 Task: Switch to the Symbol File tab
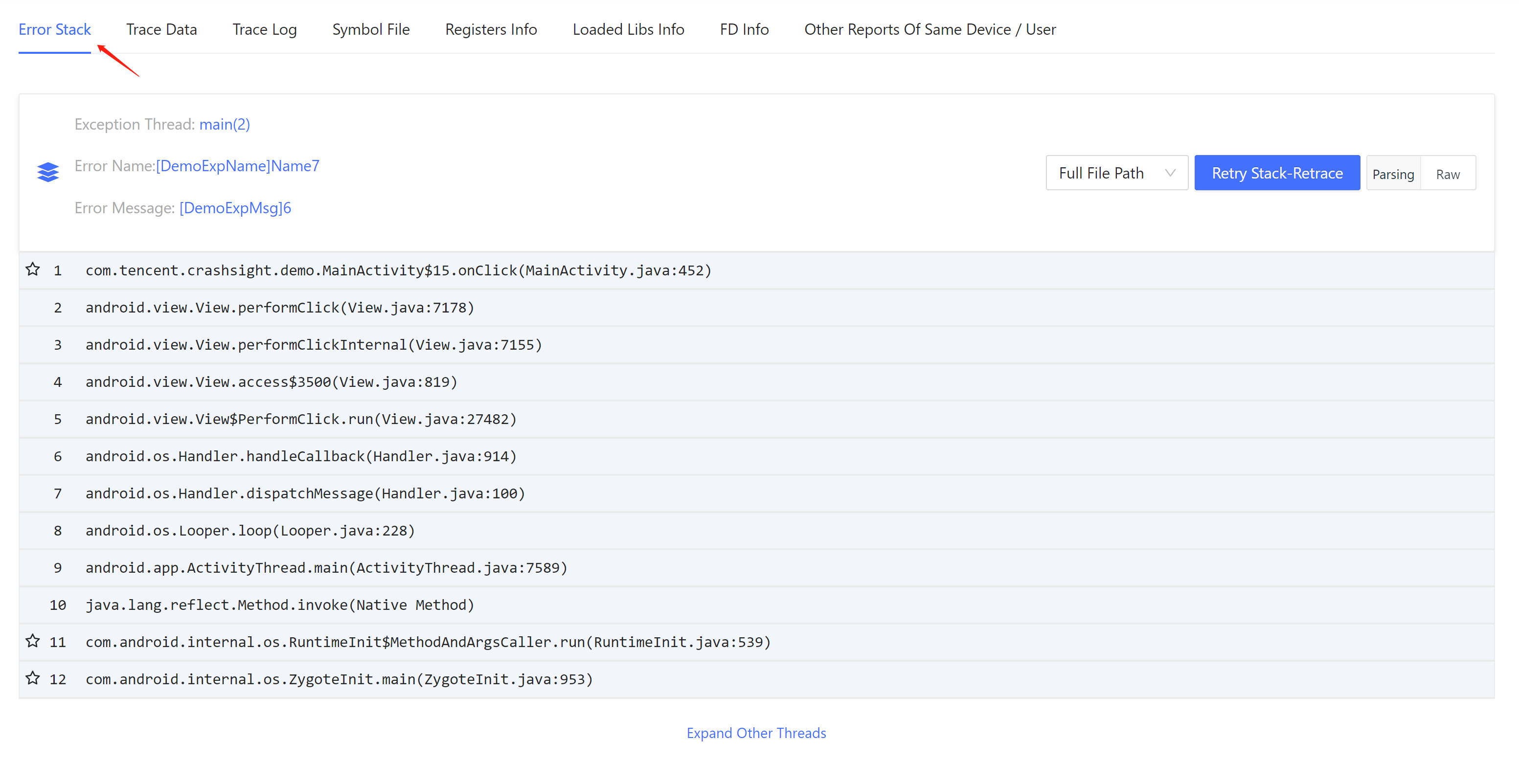pyautogui.click(x=371, y=29)
